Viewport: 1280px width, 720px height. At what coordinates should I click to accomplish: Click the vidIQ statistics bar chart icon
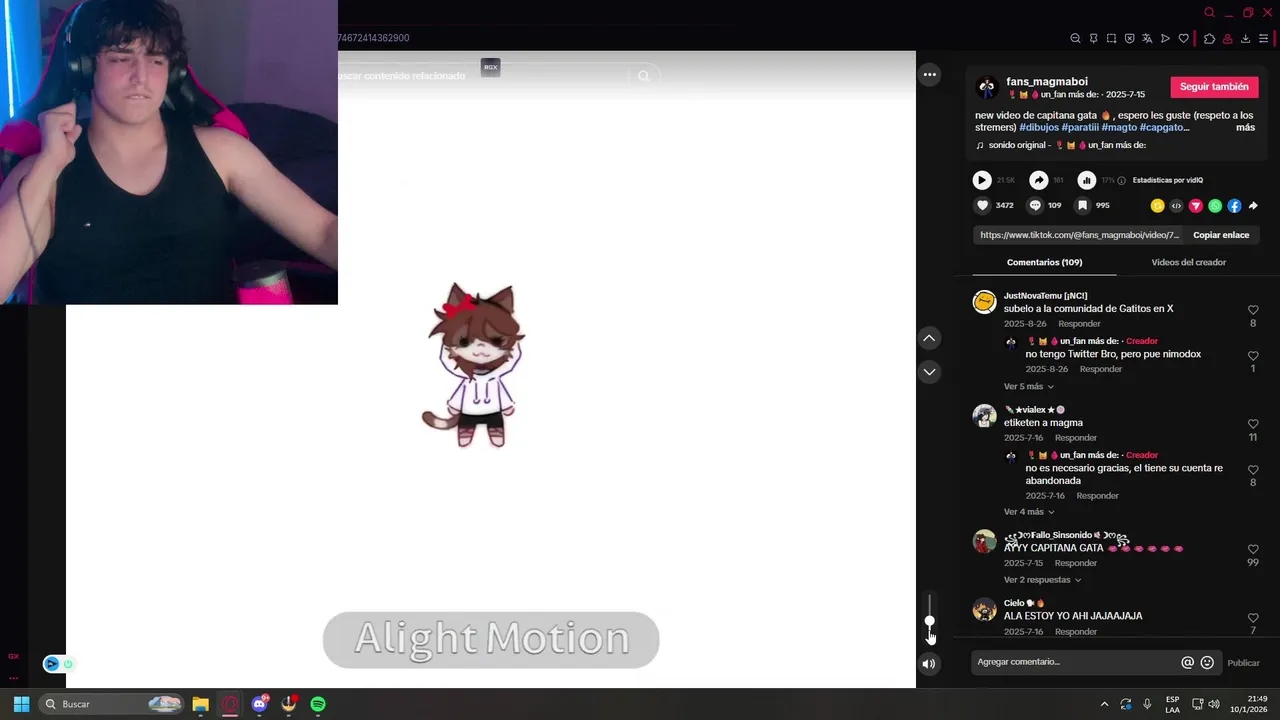[1087, 180]
